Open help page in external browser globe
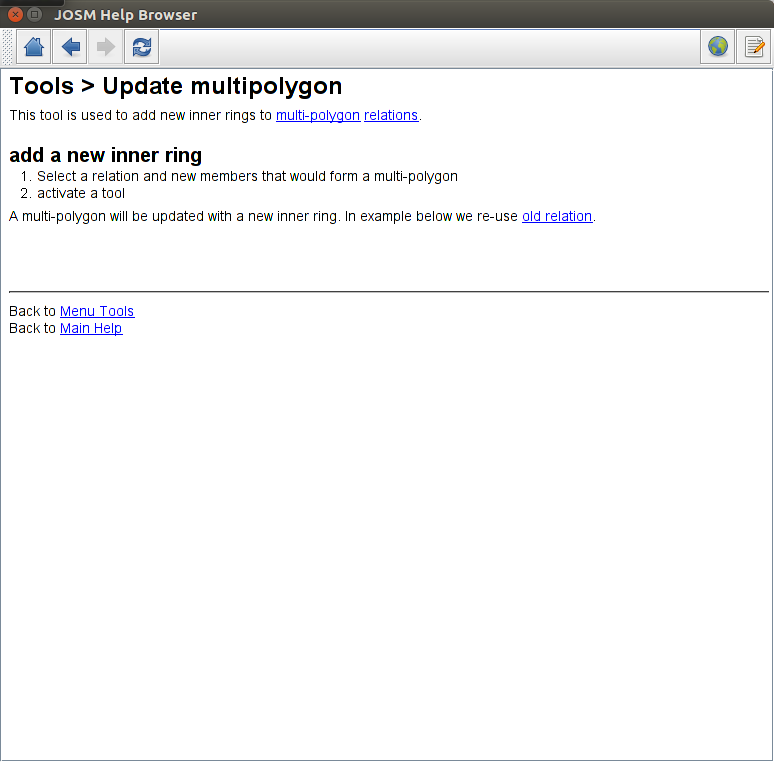The height and width of the screenshot is (762, 774). [x=718, y=47]
